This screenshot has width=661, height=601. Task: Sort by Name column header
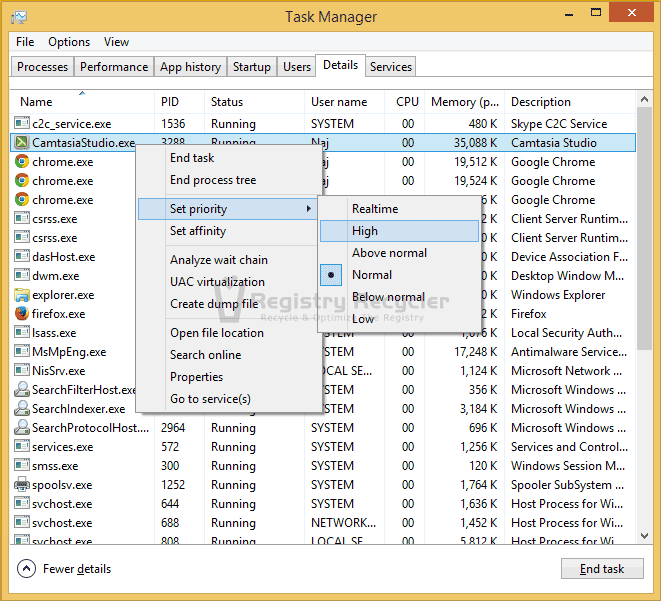(82, 102)
